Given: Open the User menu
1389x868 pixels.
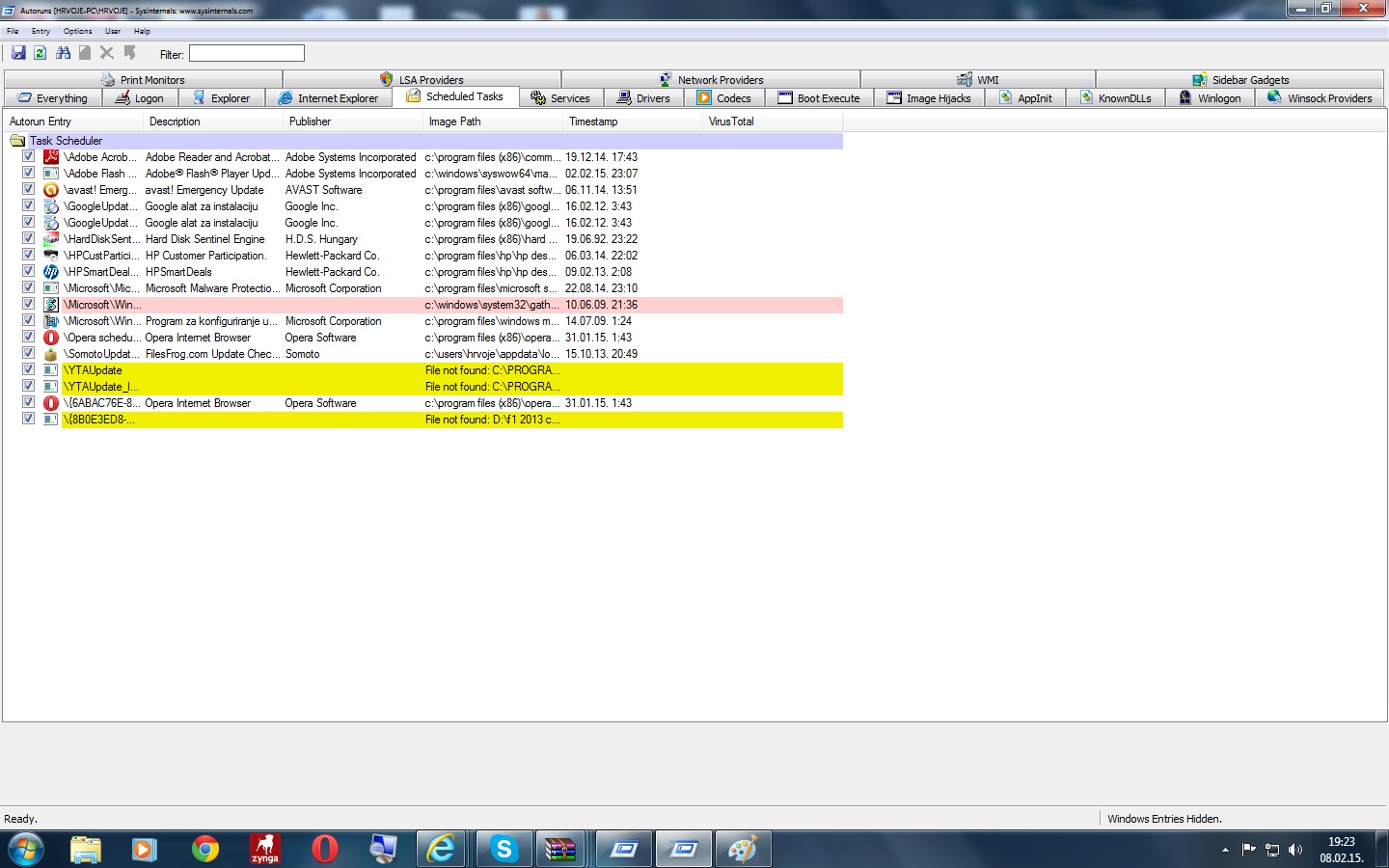Looking at the screenshot, I should (x=113, y=31).
